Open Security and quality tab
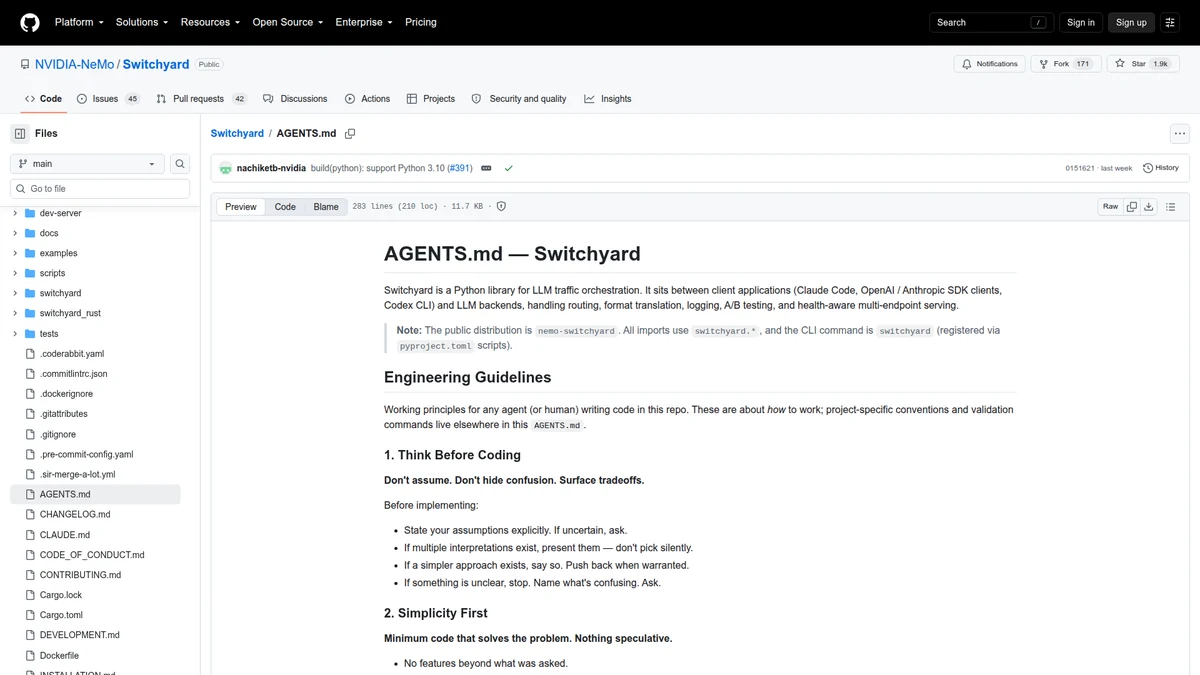Screen dimensions: 1200x675 coord(519,99)
